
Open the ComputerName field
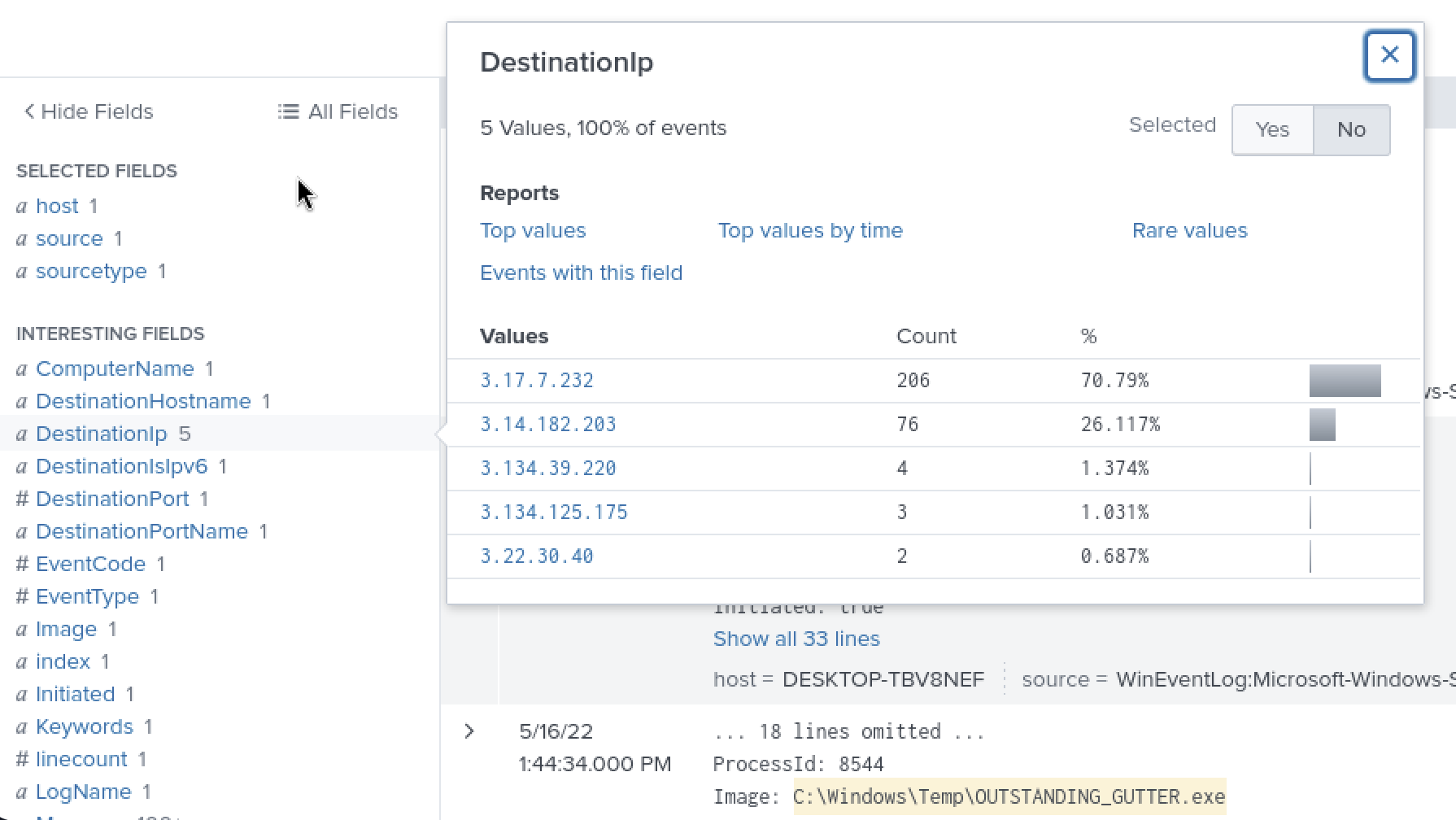coord(115,369)
